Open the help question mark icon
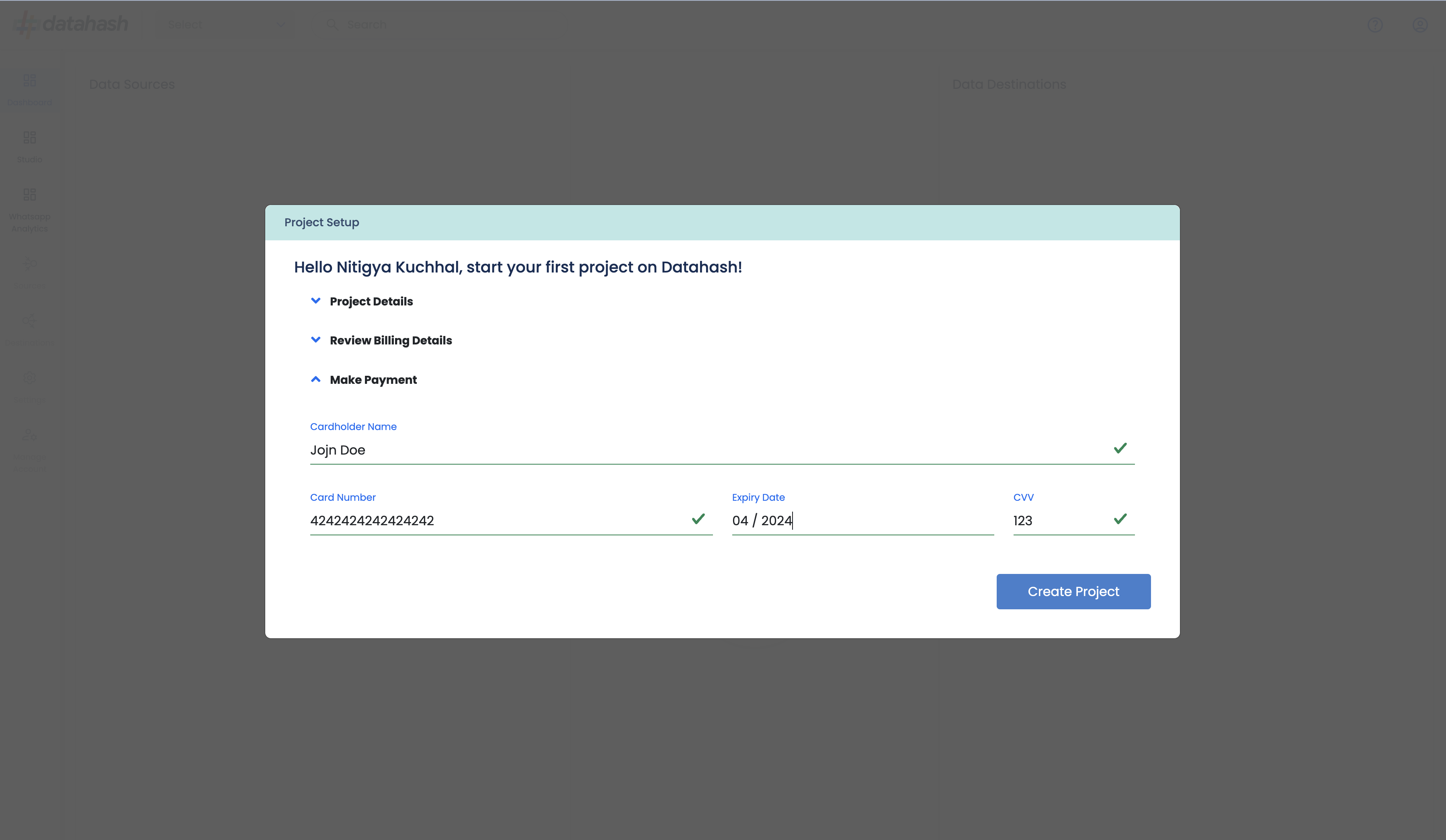The height and width of the screenshot is (840, 1446). (1375, 25)
